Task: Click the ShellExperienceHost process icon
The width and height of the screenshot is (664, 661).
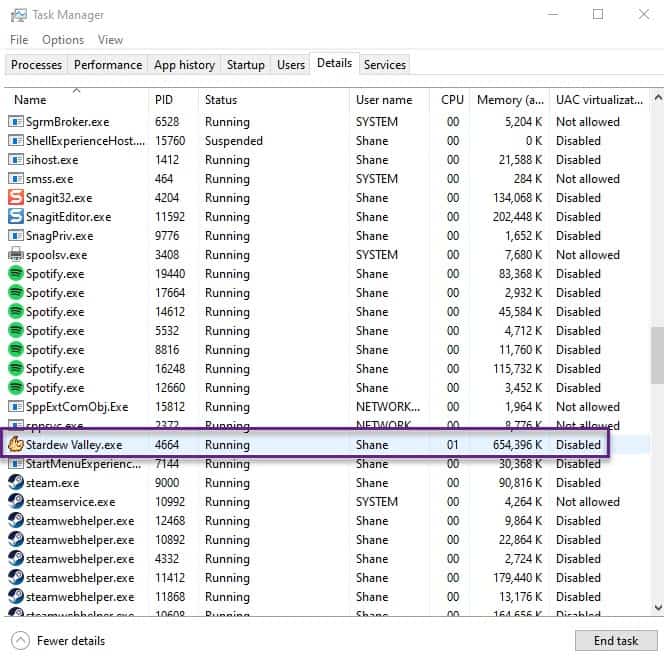Action: [x=16, y=141]
